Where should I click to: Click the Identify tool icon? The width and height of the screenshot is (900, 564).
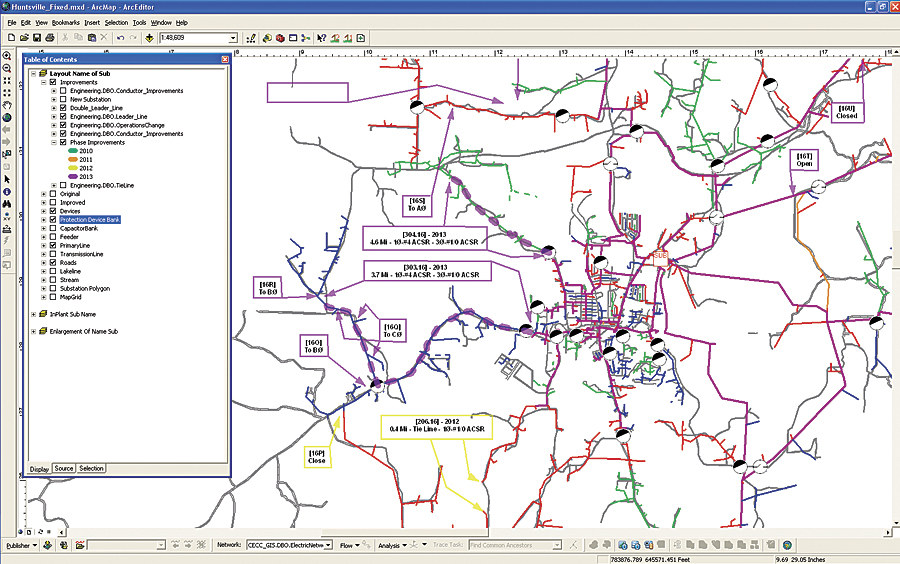pos(7,191)
